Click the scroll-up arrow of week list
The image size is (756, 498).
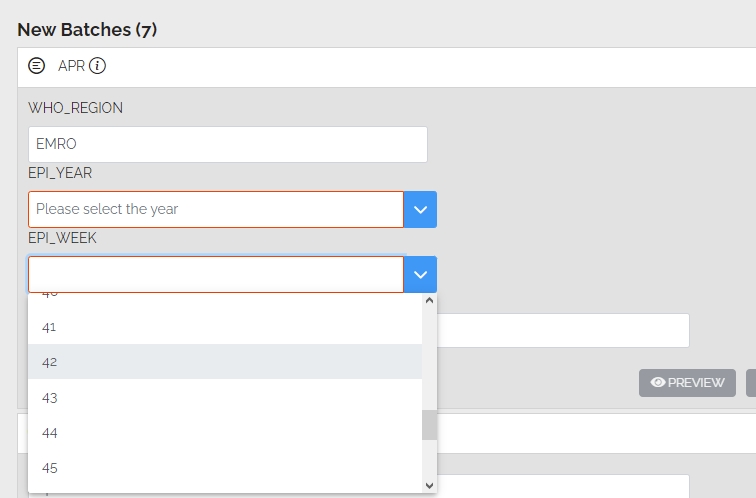[x=429, y=300]
